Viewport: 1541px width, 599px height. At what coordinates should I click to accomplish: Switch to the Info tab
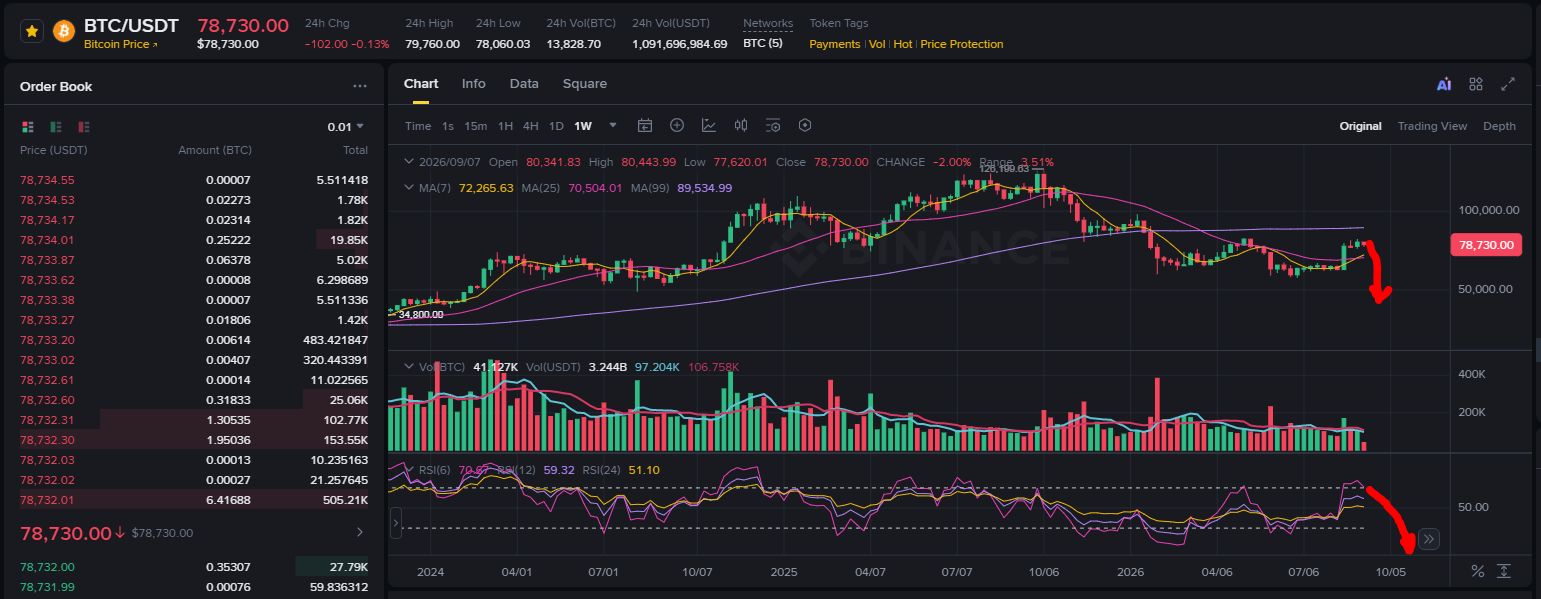474,84
